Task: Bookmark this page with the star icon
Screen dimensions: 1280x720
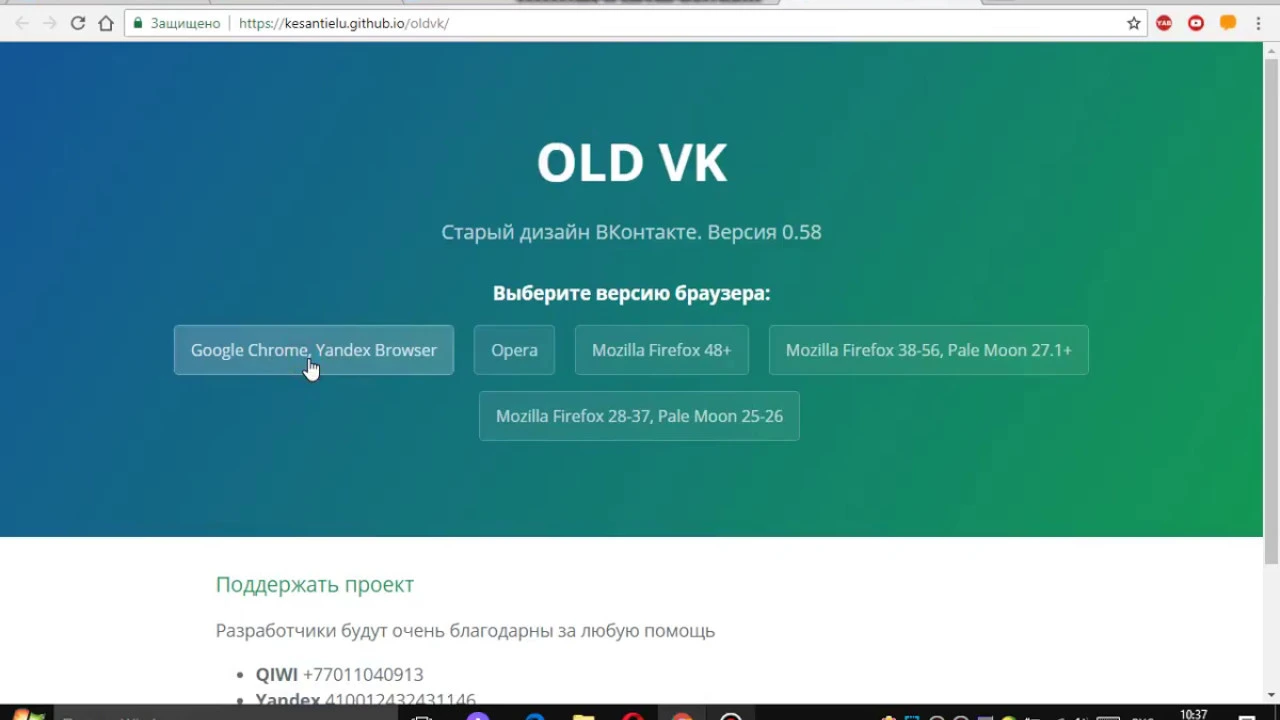Action: [x=1134, y=23]
